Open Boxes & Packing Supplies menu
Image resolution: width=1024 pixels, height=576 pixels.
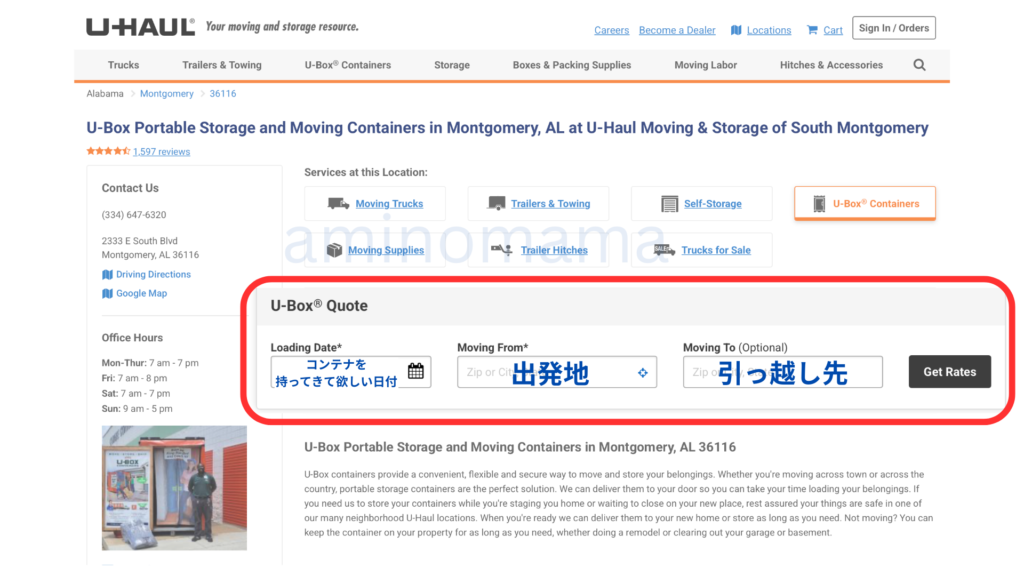(572, 65)
